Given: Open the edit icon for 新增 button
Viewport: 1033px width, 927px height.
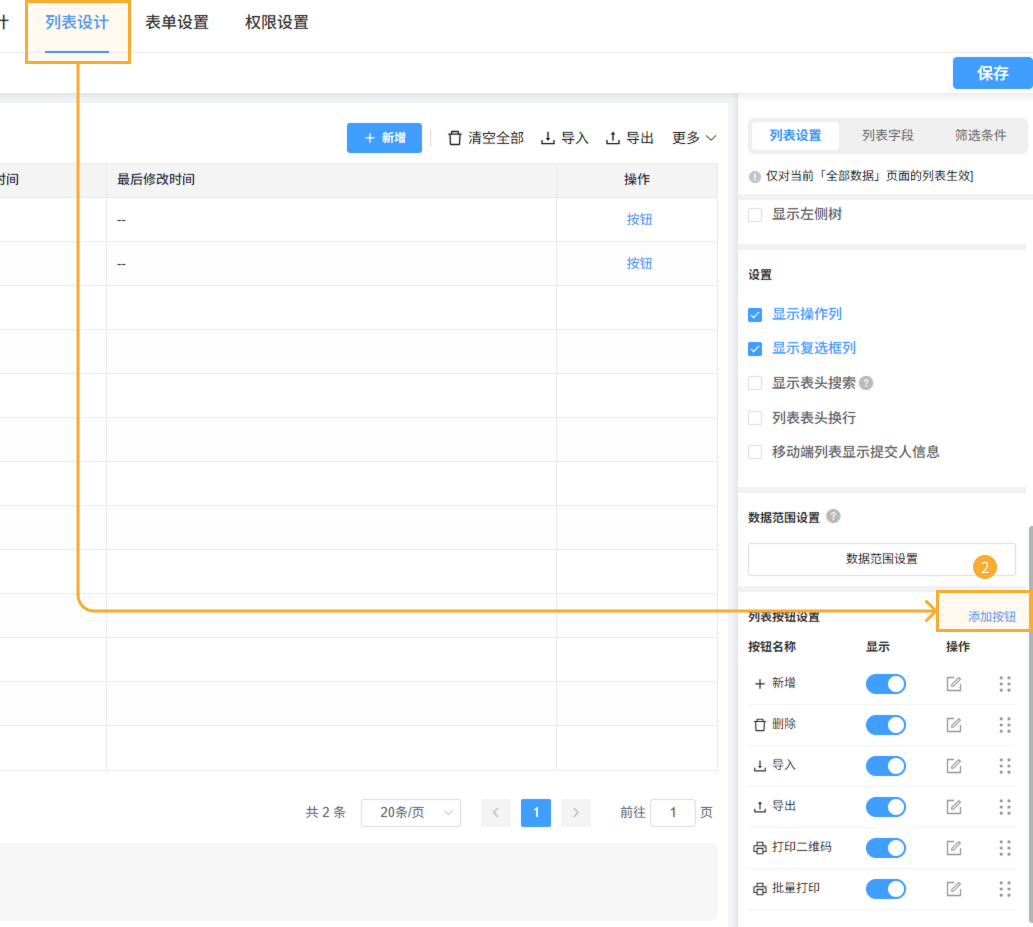Looking at the screenshot, I should pos(953,684).
